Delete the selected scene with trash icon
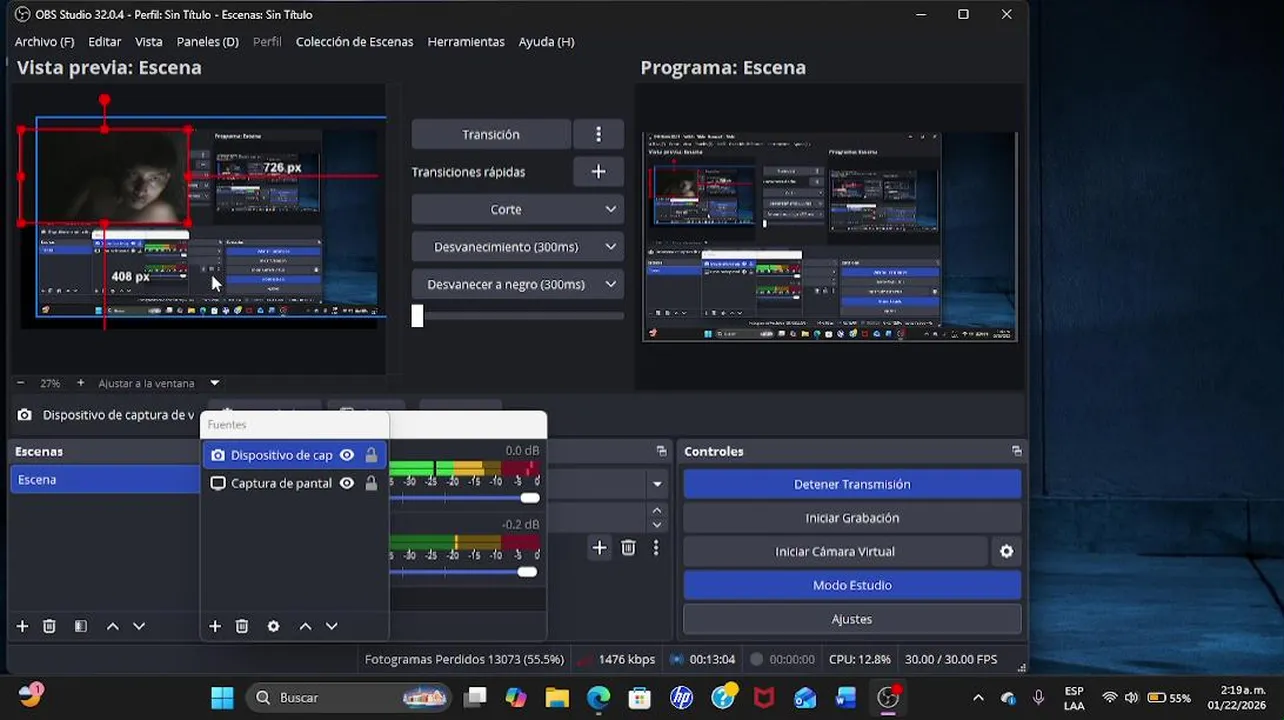This screenshot has height=720, width=1284. coord(49,626)
